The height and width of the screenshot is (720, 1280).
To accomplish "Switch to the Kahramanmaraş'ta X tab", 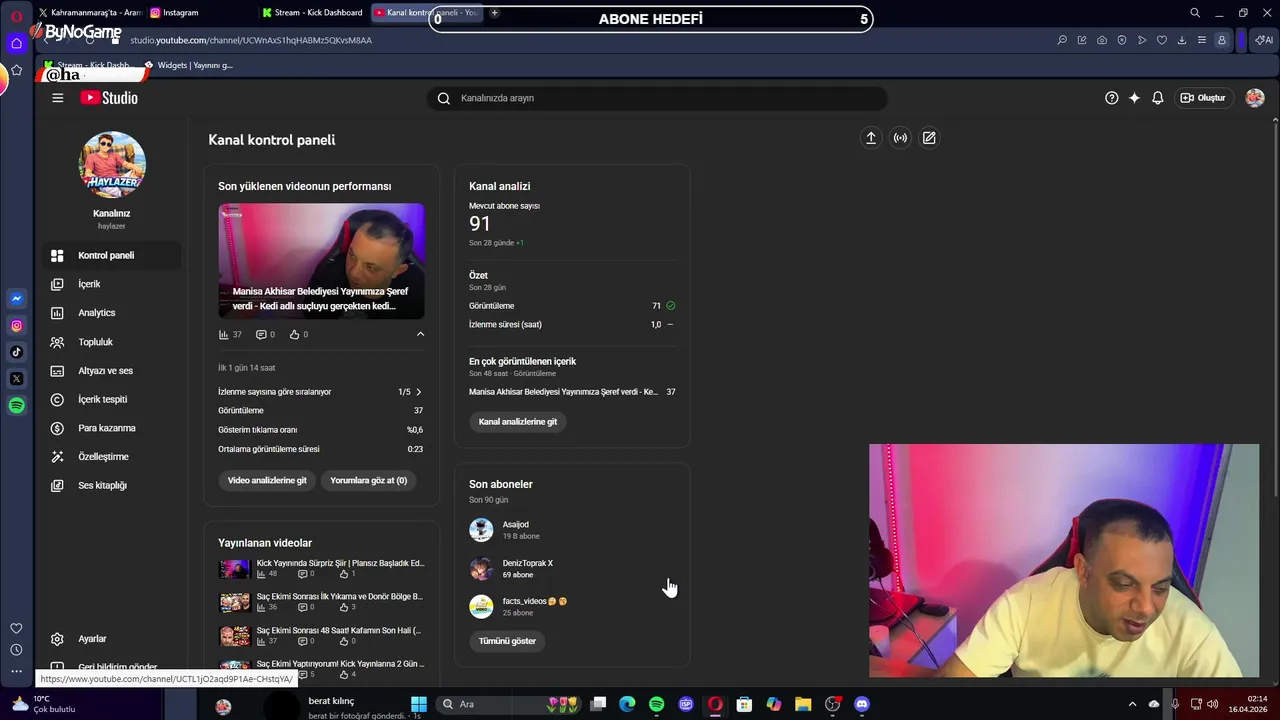I will [90, 13].
